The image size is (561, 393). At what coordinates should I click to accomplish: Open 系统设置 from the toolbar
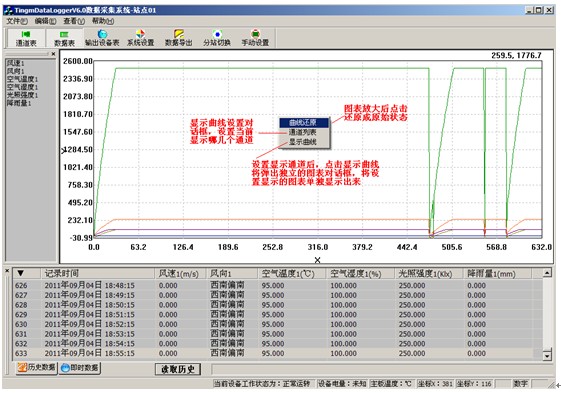(x=141, y=38)
